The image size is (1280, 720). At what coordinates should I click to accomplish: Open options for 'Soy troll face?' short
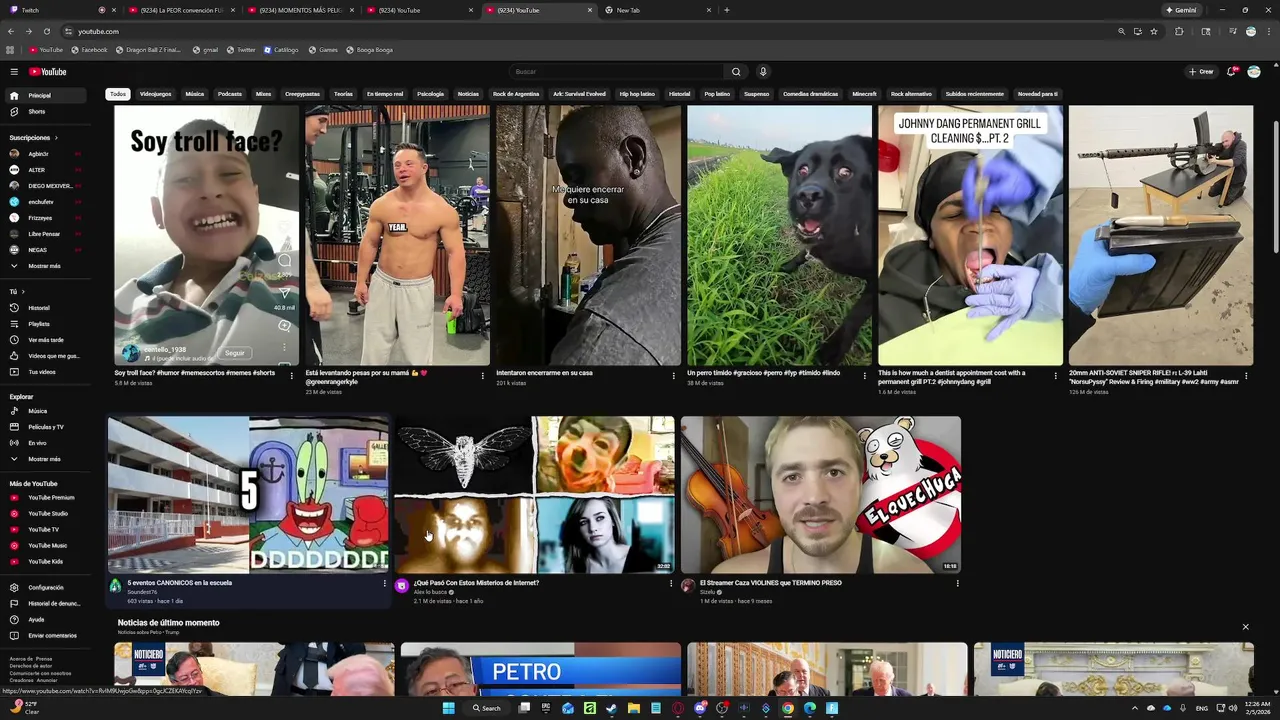point(292,376)
